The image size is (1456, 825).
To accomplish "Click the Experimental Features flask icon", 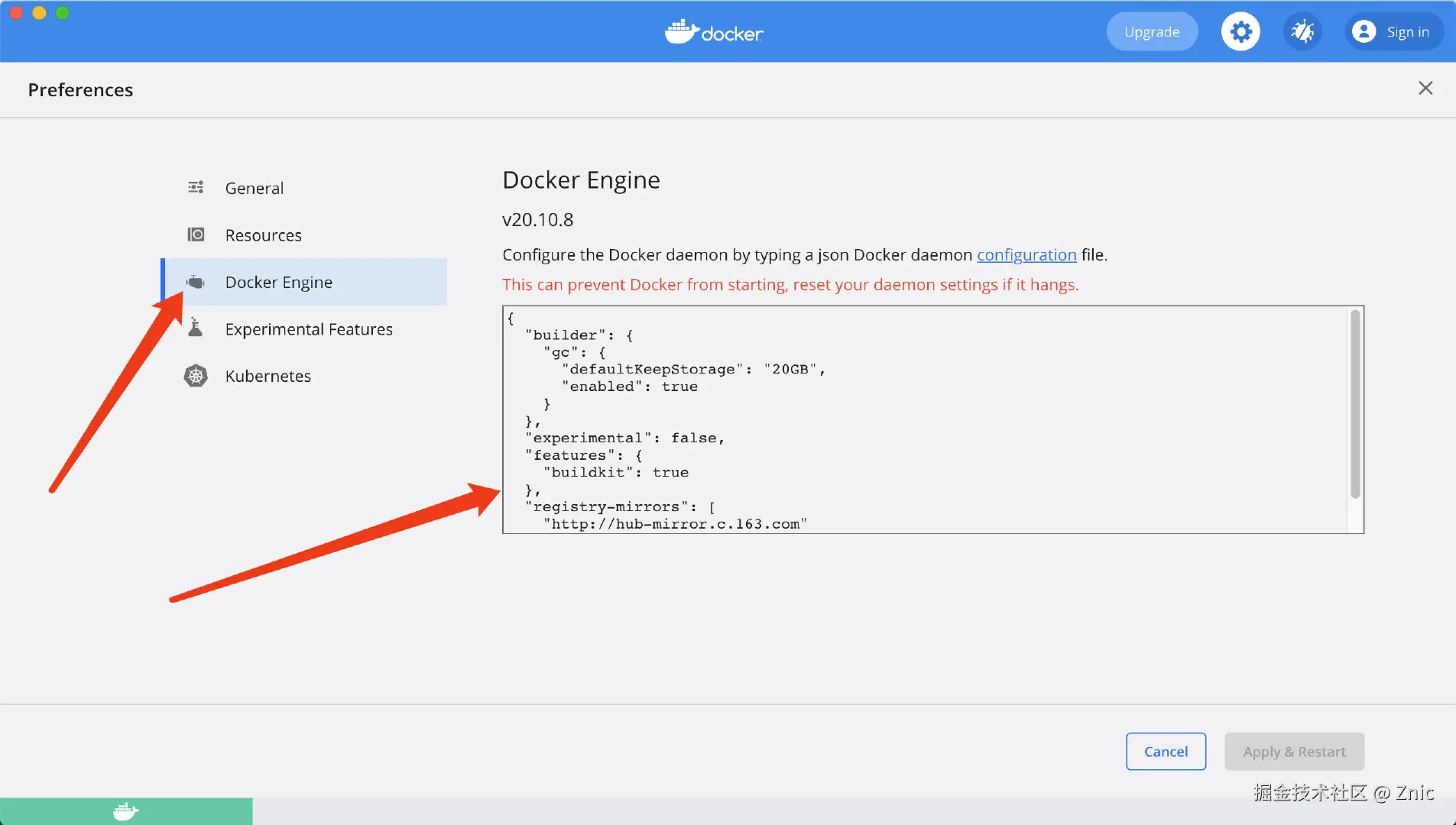I will click(x=196, y=328).
